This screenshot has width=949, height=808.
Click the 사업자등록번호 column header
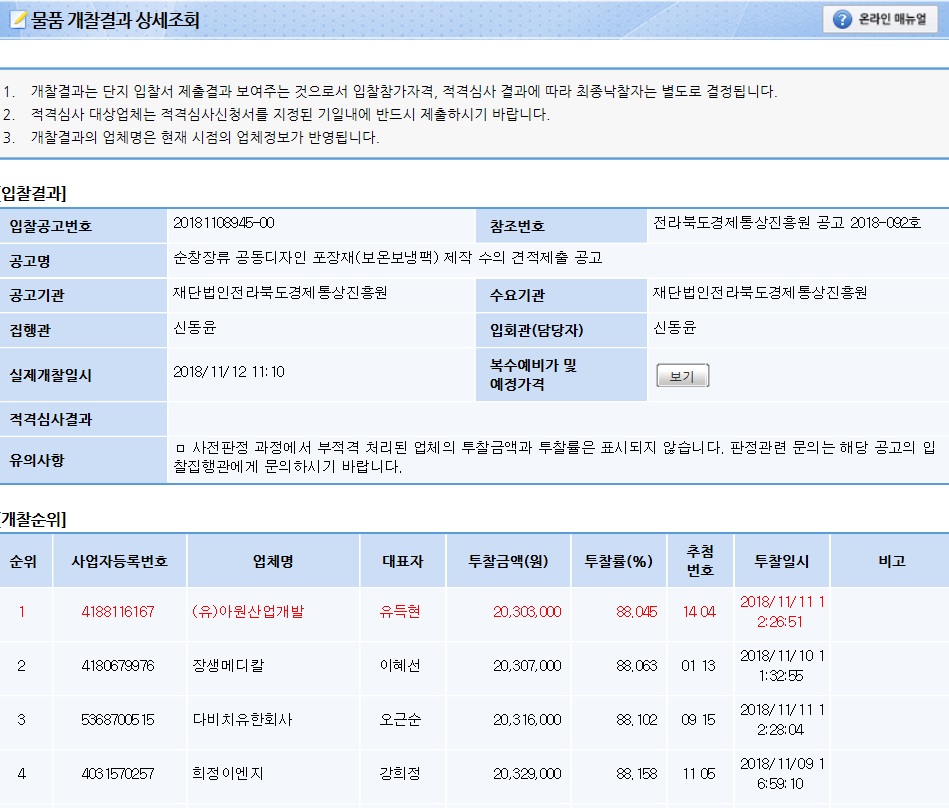click(118, 562)
